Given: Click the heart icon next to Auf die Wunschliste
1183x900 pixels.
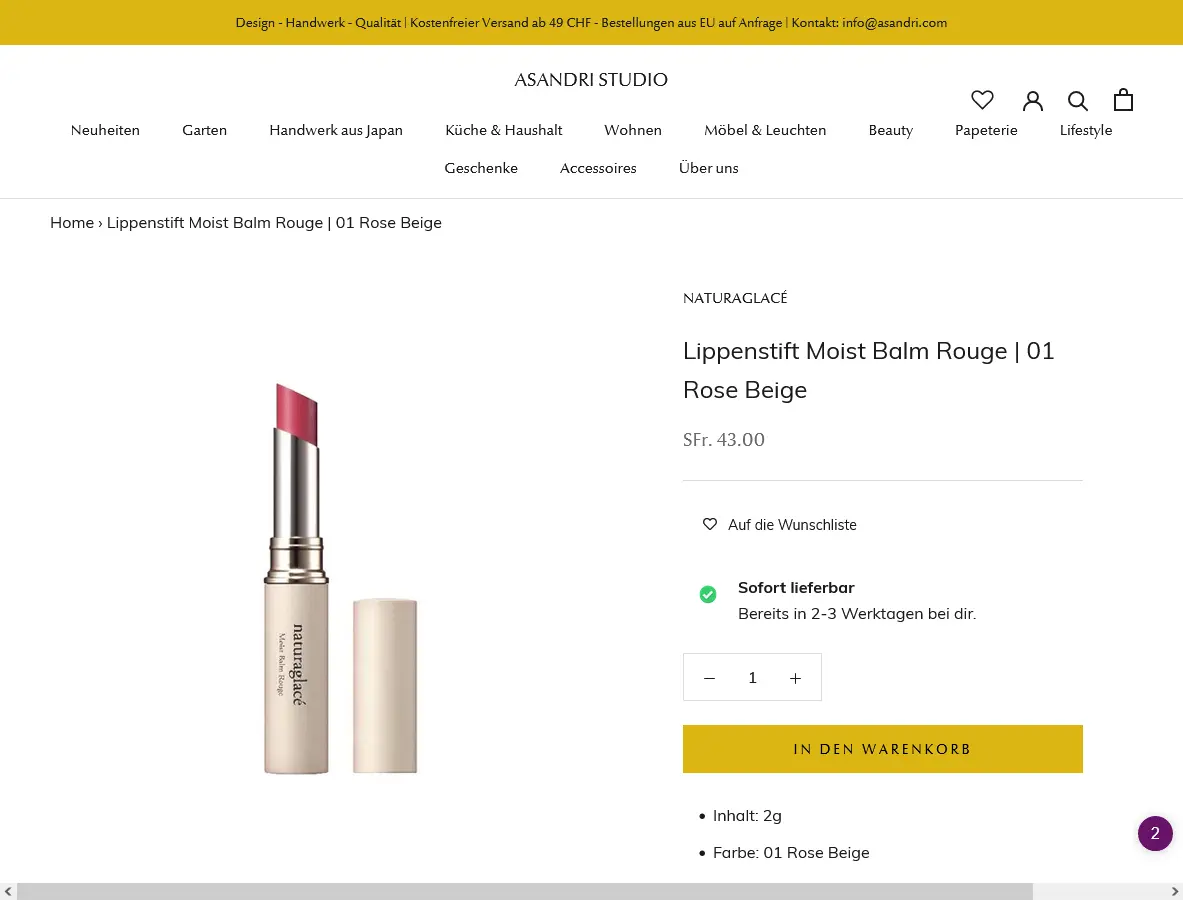Looking at the screenshot, I should [x=709, y=524].
